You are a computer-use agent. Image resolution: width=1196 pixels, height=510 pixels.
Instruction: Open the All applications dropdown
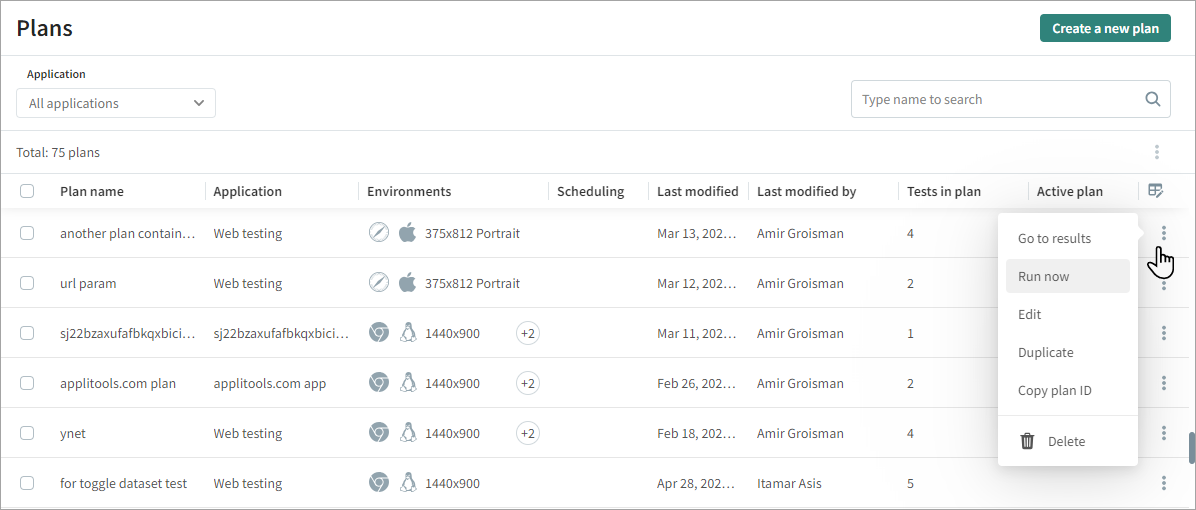pos(116,103)
